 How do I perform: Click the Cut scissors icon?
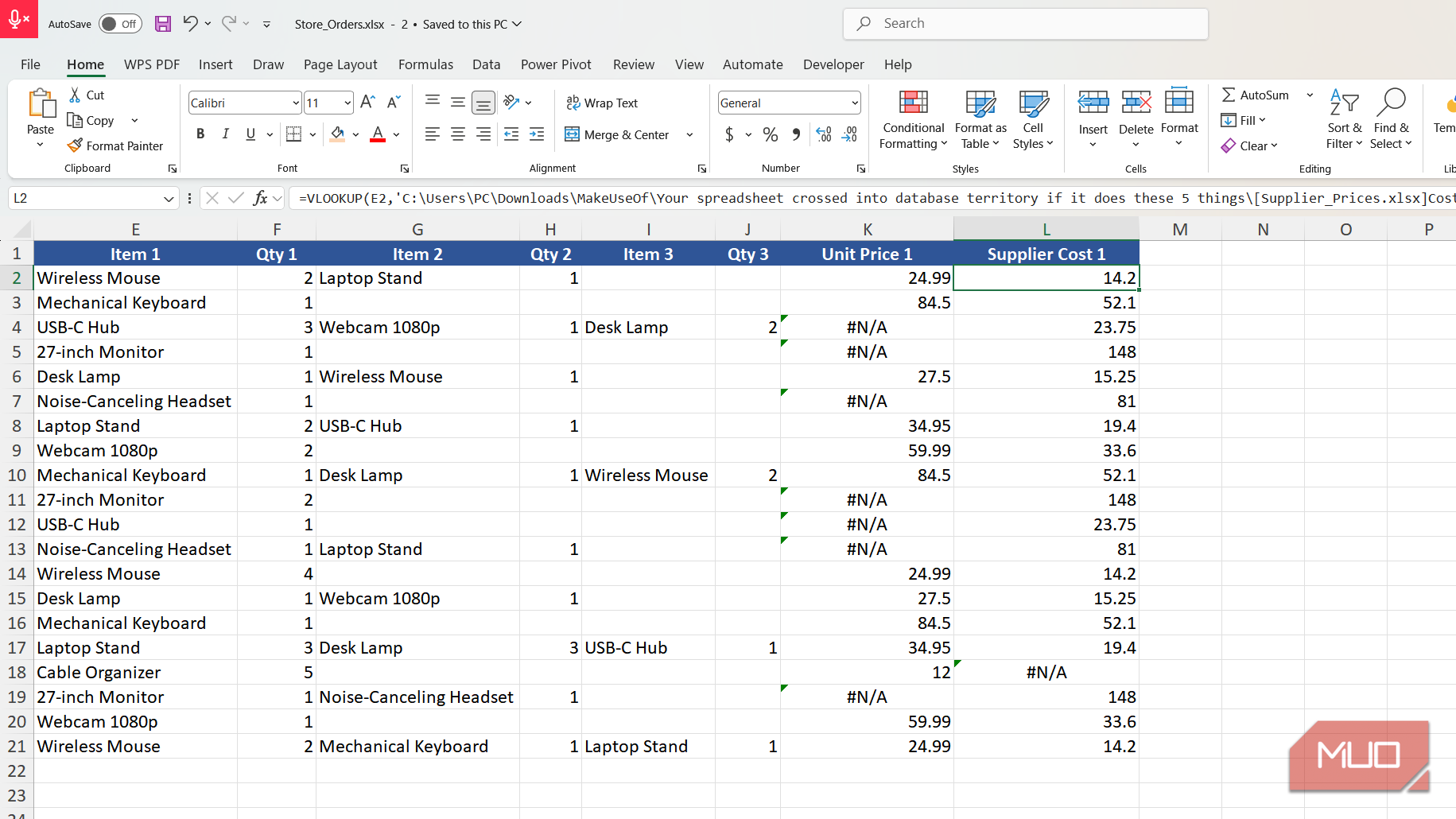(x=76, y=95)
